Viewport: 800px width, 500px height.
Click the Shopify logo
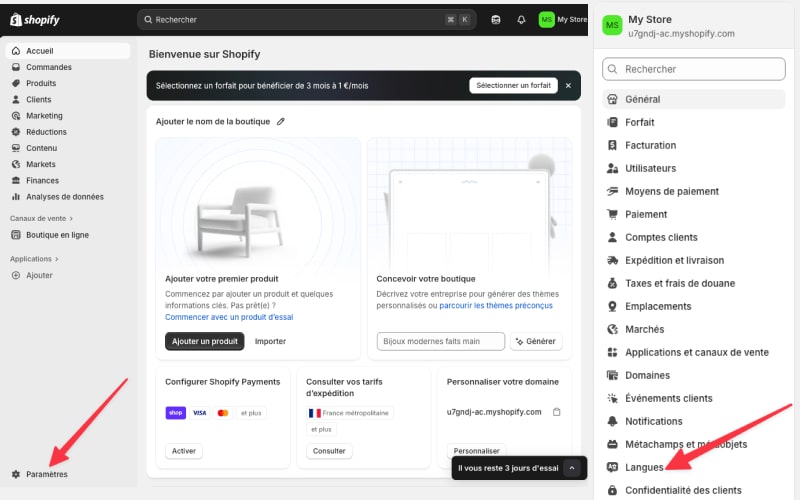[35, 19]
